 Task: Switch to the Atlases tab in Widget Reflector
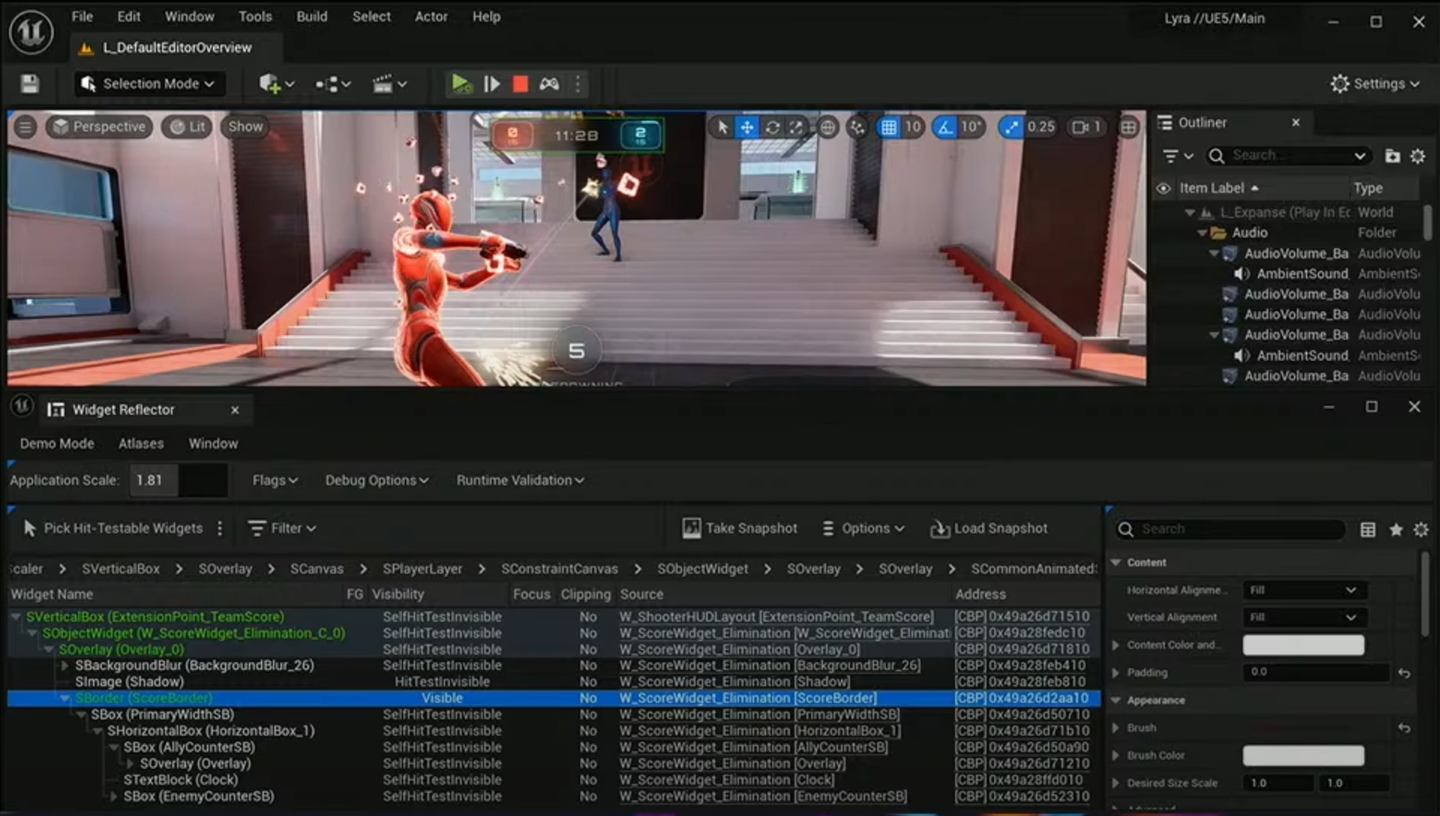(140, 443)
